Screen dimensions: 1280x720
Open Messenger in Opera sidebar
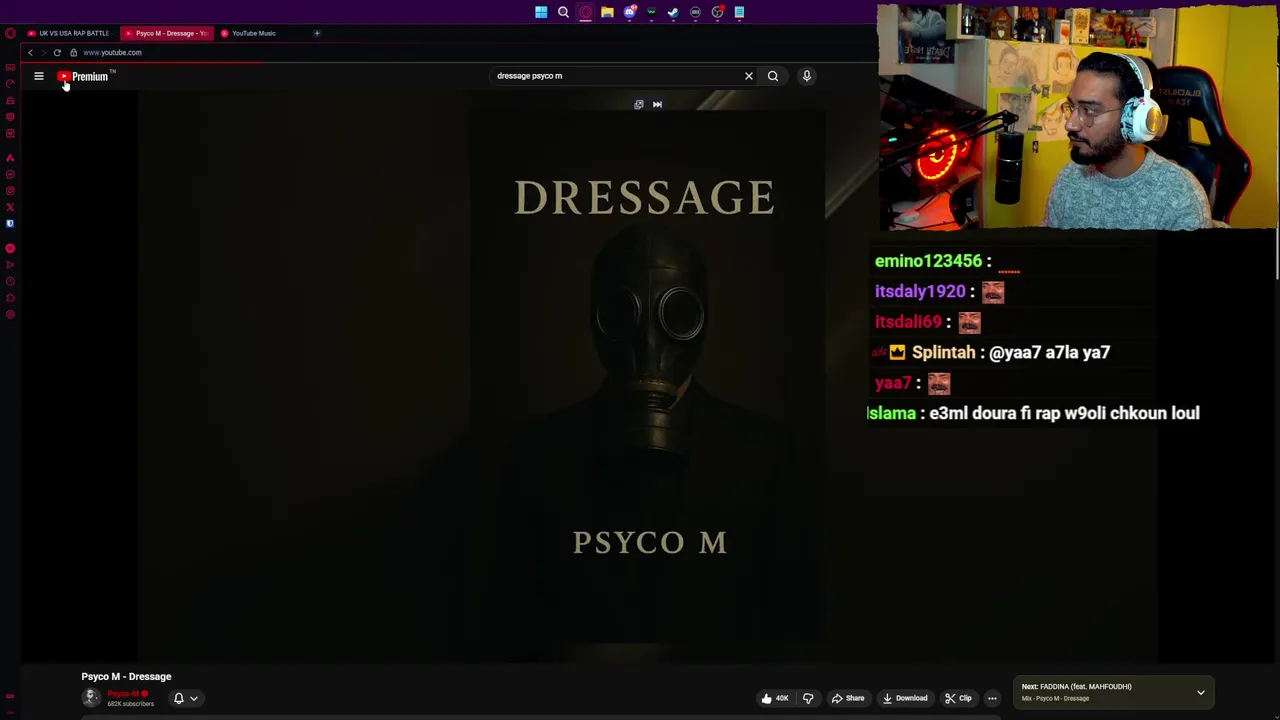point(10,174)
